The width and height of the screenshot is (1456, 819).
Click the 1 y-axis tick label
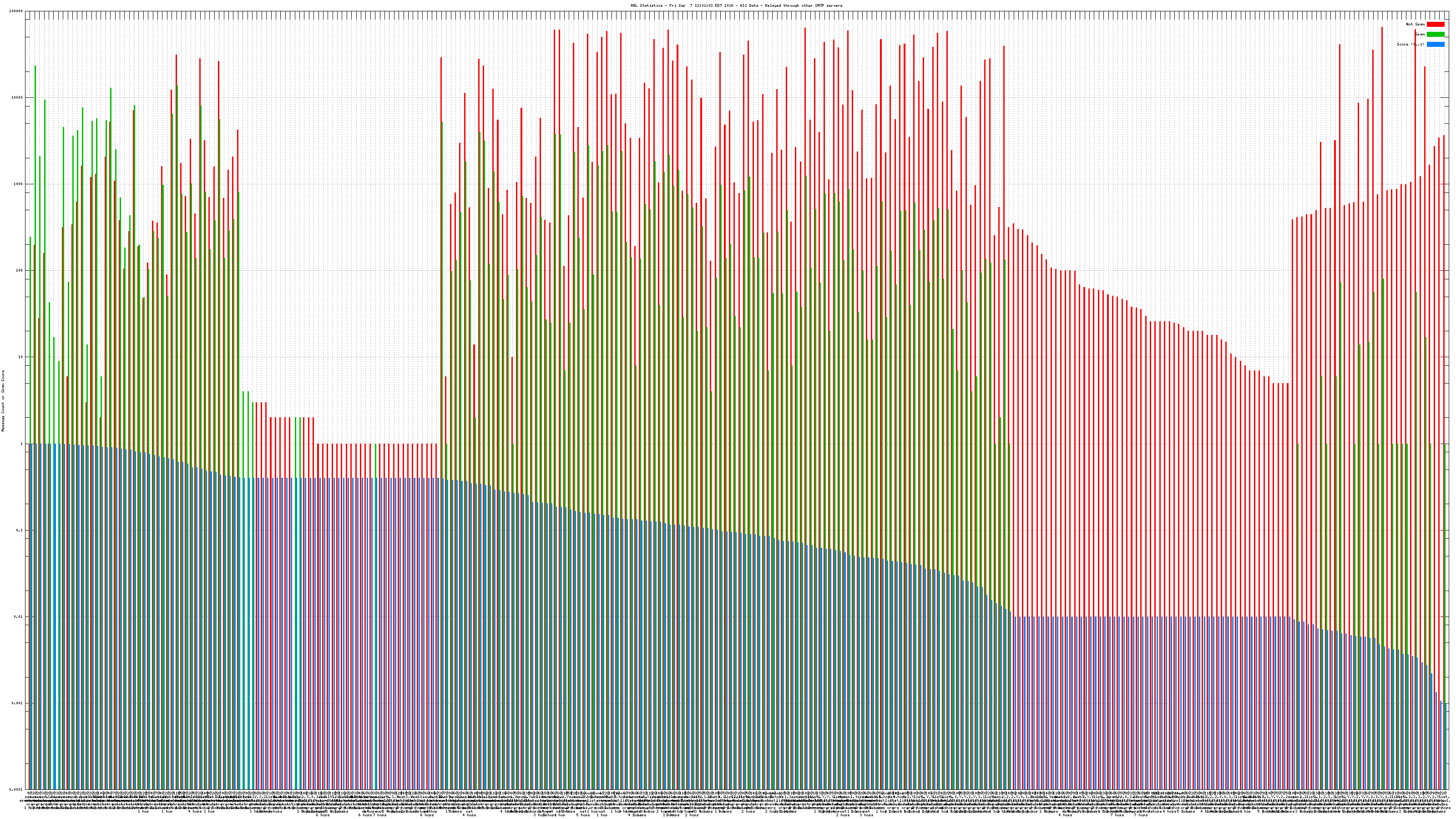22,444
